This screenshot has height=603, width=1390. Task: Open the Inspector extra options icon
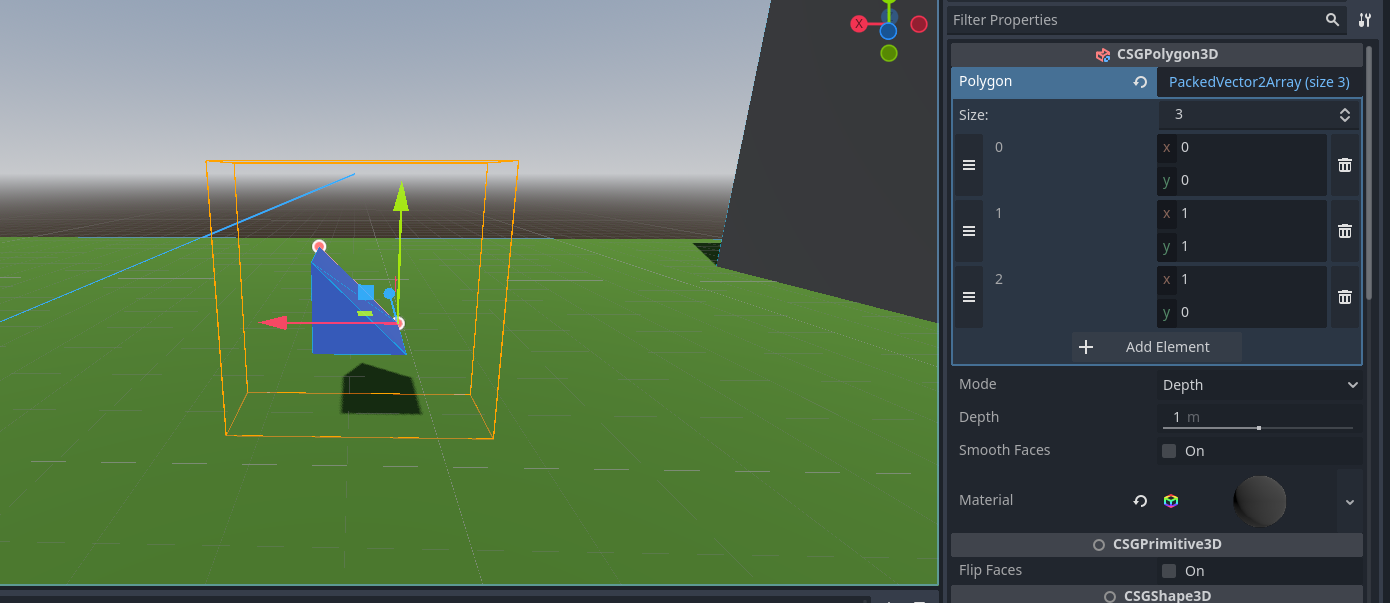tap(1365, 19)
